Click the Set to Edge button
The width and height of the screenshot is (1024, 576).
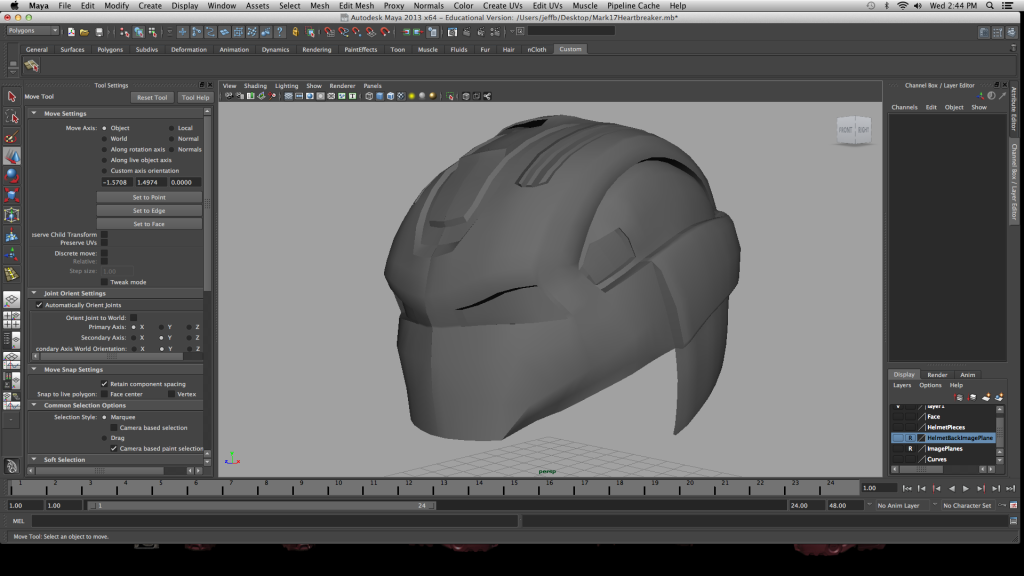click(x=149, y=210)
